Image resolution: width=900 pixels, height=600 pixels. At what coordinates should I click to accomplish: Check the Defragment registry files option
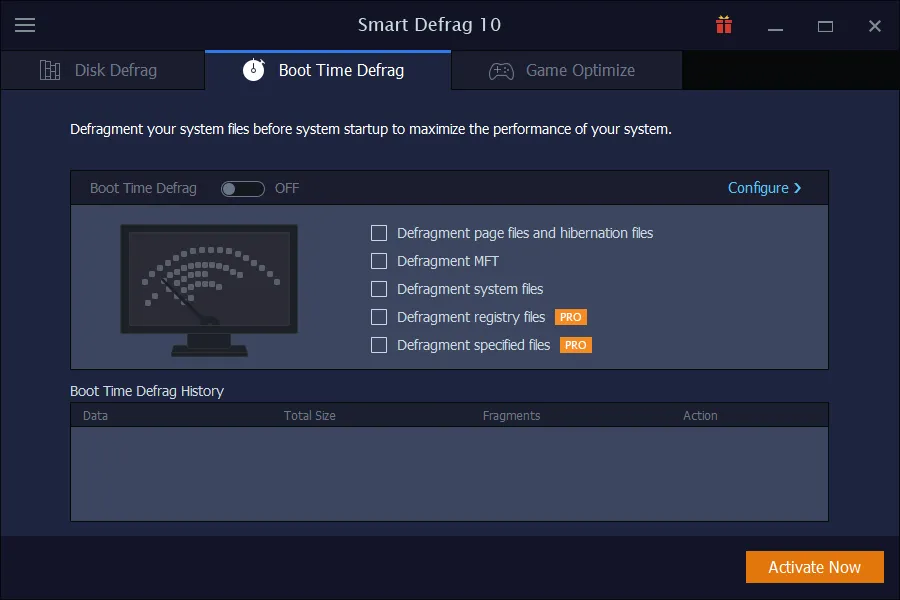click(379, 317)
